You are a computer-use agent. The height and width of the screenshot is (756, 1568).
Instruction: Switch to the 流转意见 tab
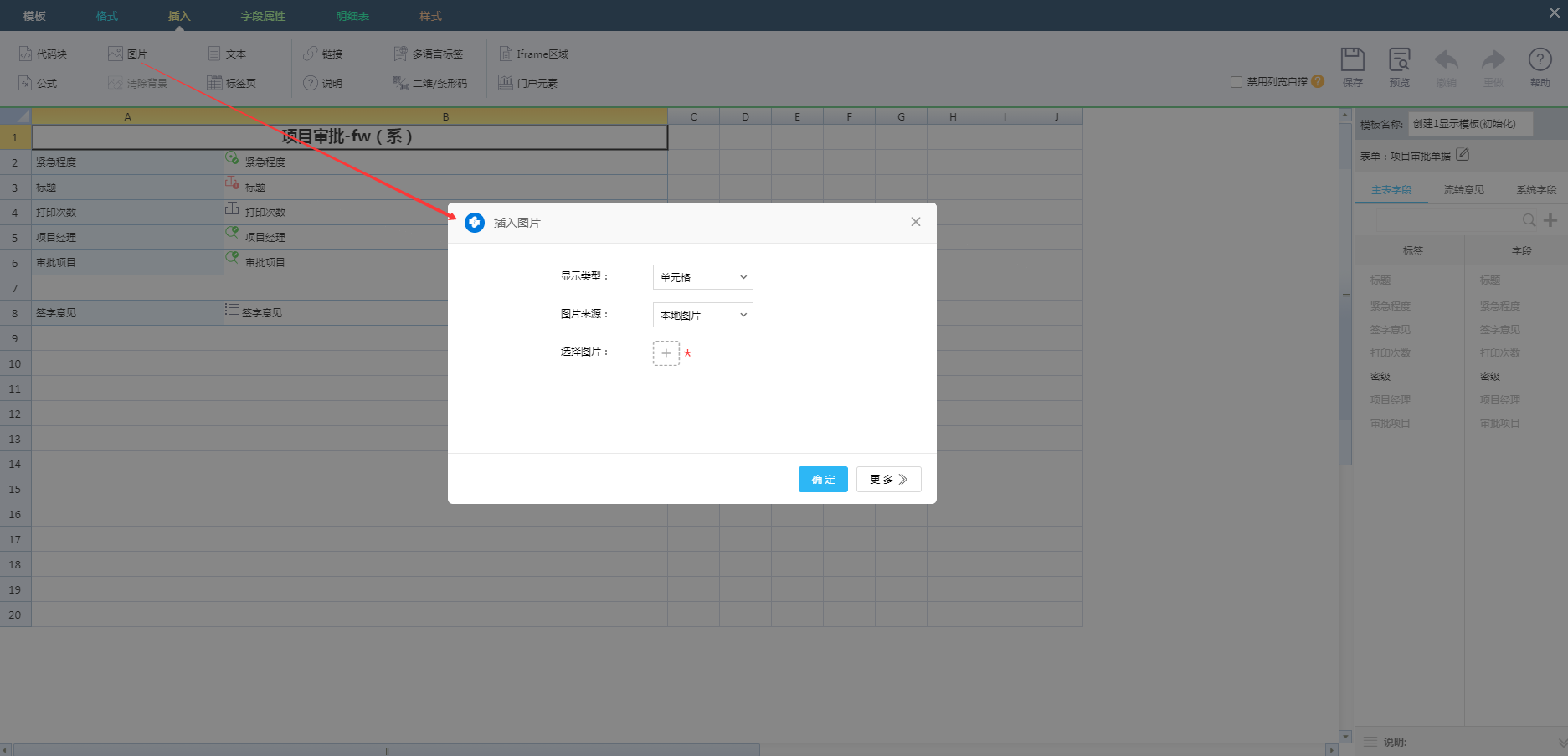pos(1463,190)
